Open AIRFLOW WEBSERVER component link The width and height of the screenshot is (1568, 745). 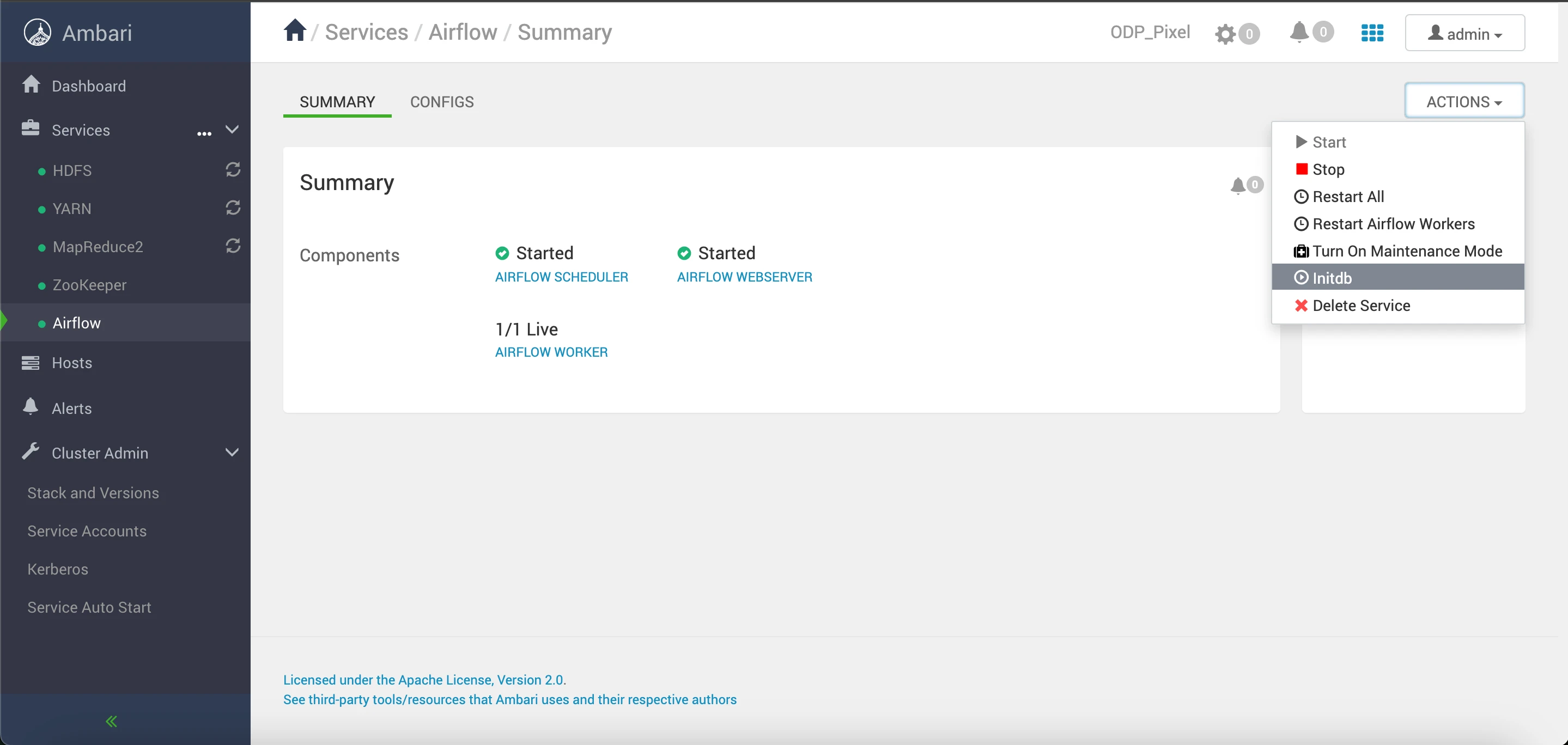click(x=744, y=277)
